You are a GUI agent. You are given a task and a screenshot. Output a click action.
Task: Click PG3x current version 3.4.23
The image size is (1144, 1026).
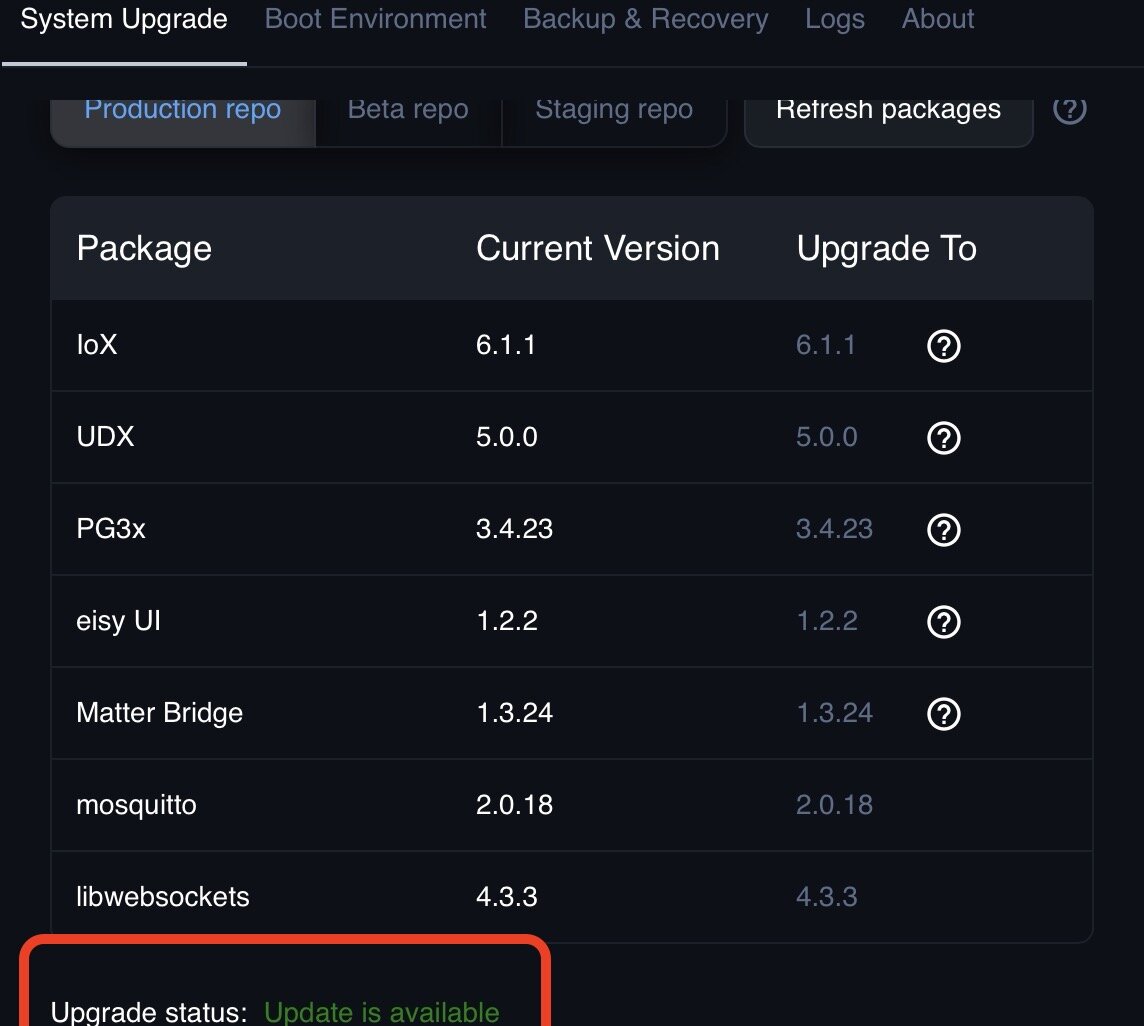[x=514, y=528]
